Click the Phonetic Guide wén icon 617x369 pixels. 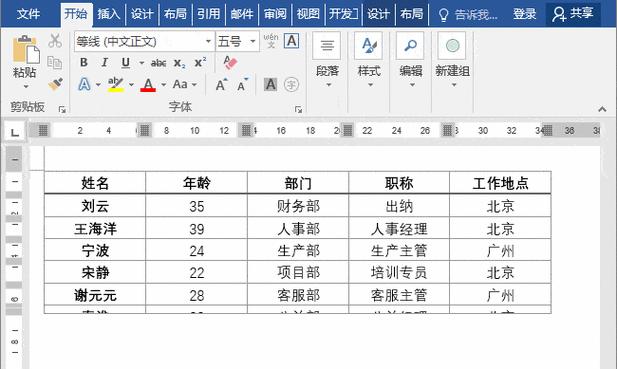click(271, 41)
